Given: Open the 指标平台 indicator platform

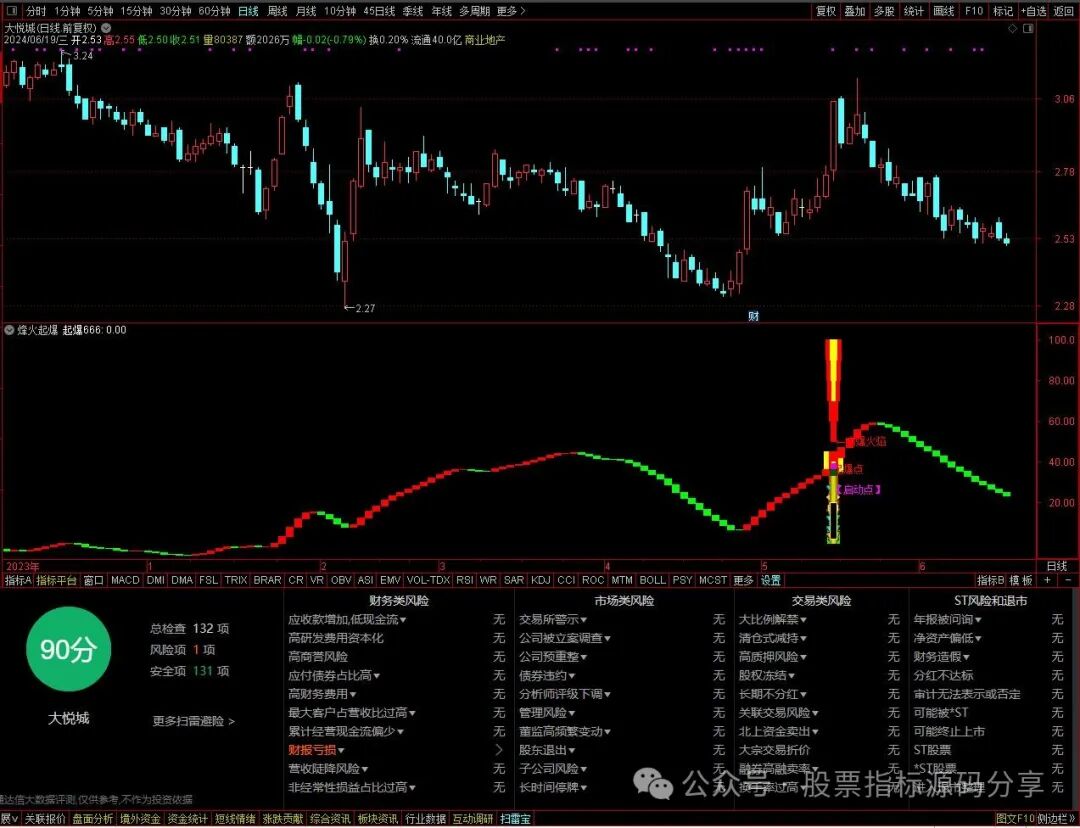Looking at the screenshot, I should pyautogui.click(x=57, y=580).
